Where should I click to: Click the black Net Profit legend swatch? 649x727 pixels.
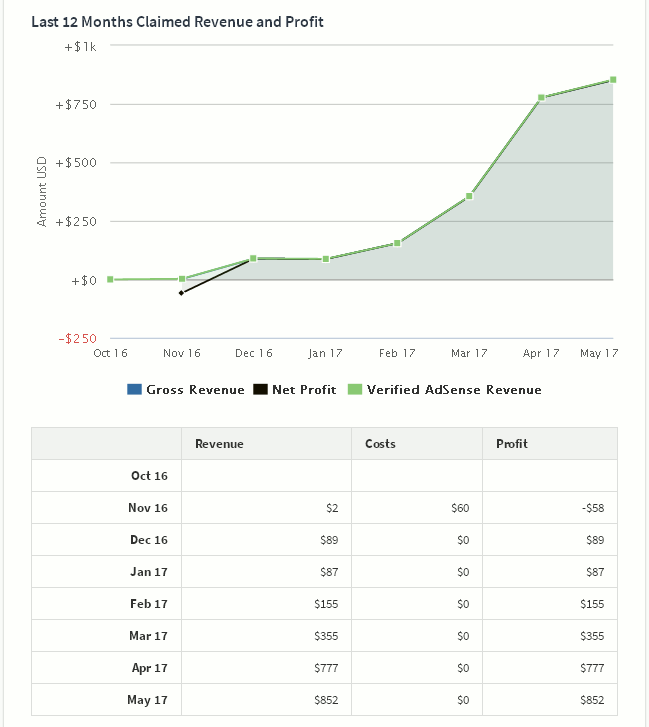pos(260,389)
